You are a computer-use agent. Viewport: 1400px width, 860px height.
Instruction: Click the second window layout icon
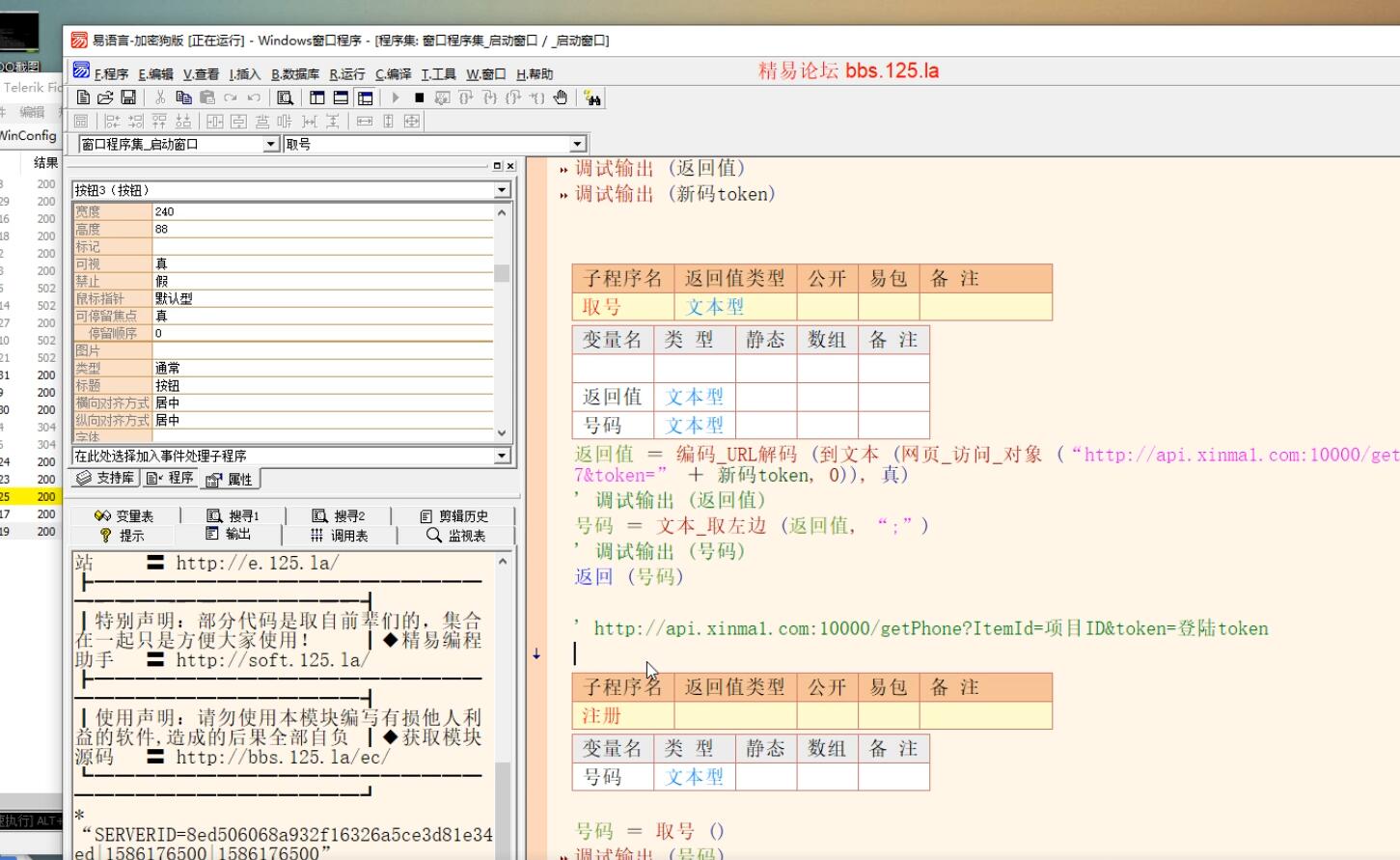coord(341,97)
